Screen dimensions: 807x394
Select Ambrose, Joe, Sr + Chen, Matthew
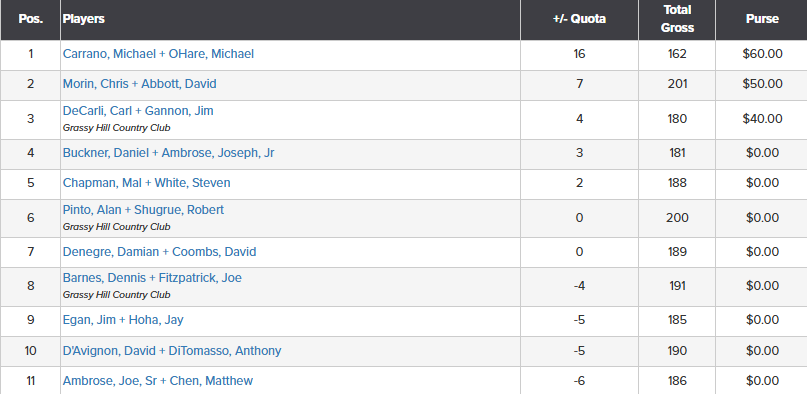157,381
